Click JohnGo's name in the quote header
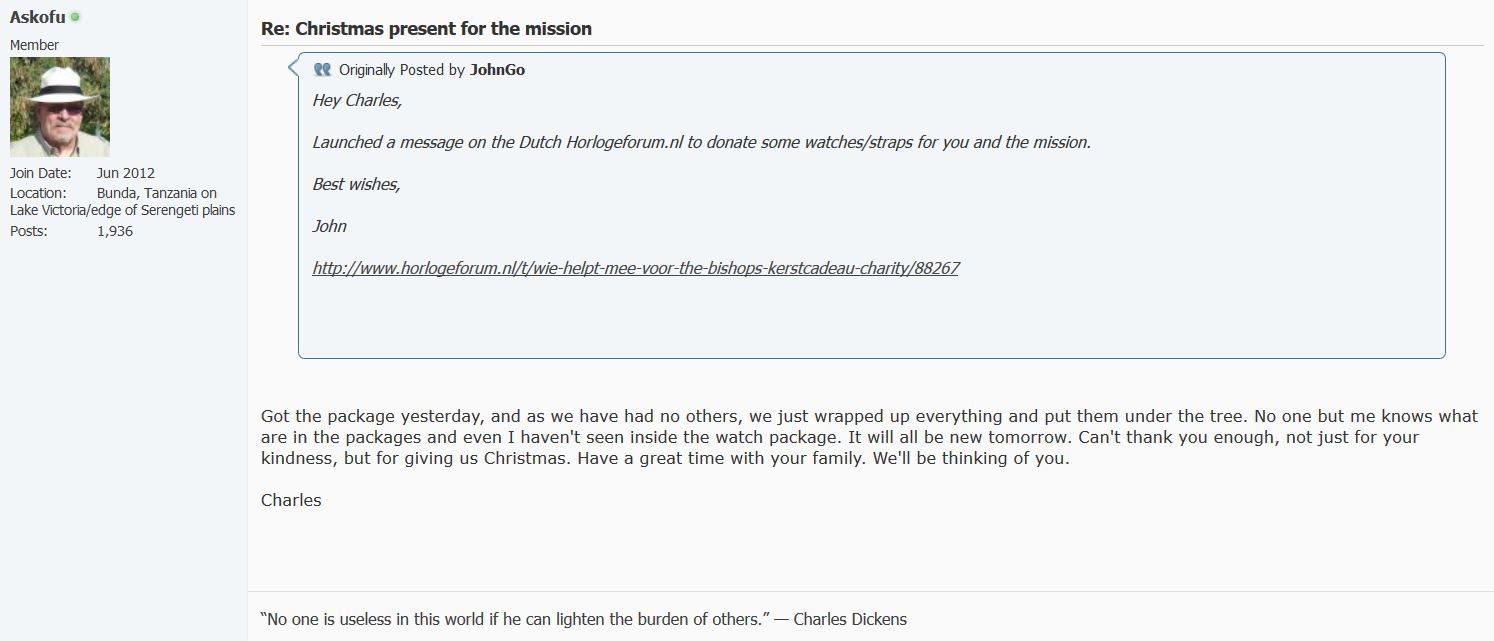 point(497,69)
